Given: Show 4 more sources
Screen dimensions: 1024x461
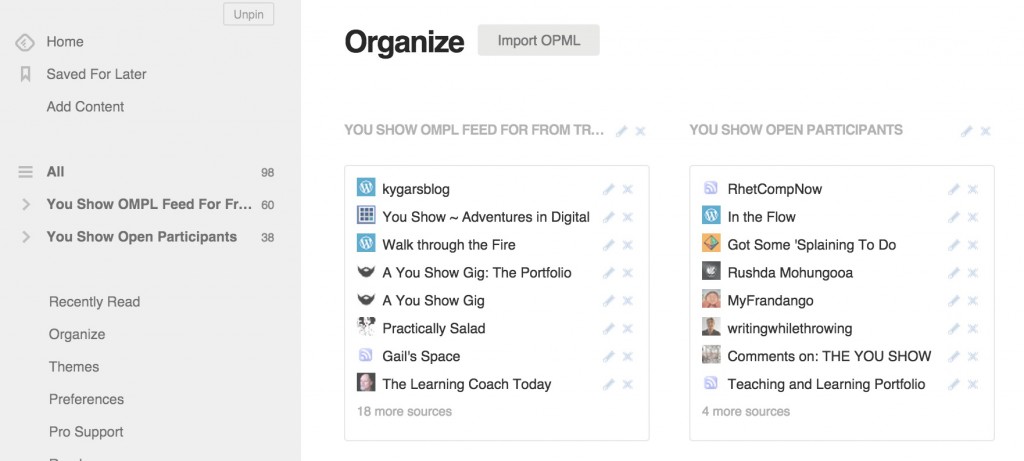Looking at the screenshot, I should click(x=746, y=411).
